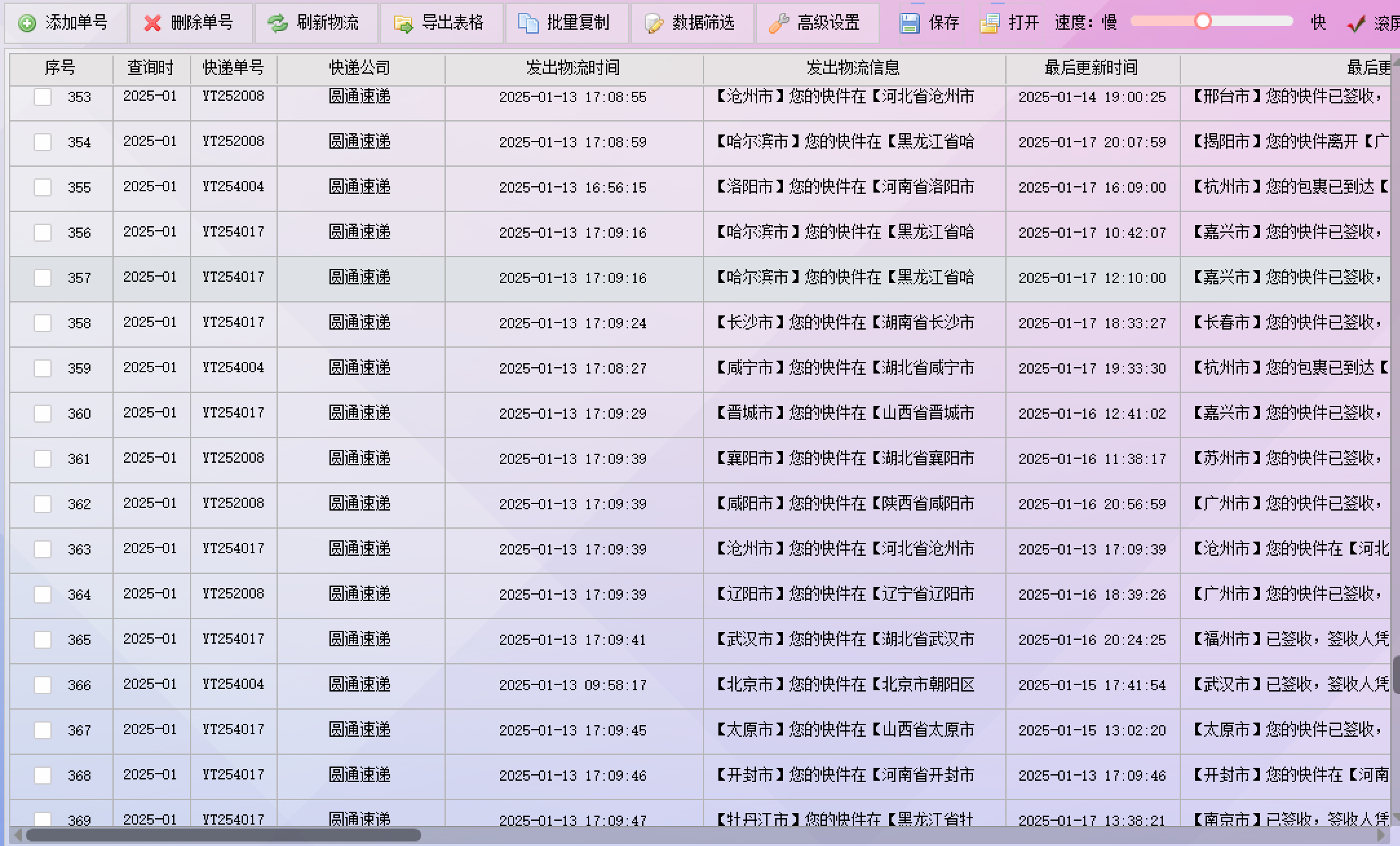The width and height of the screenshot is (1400, 846).
Task: Click the green plus icon for 添加单号
Action: point(27,24)
